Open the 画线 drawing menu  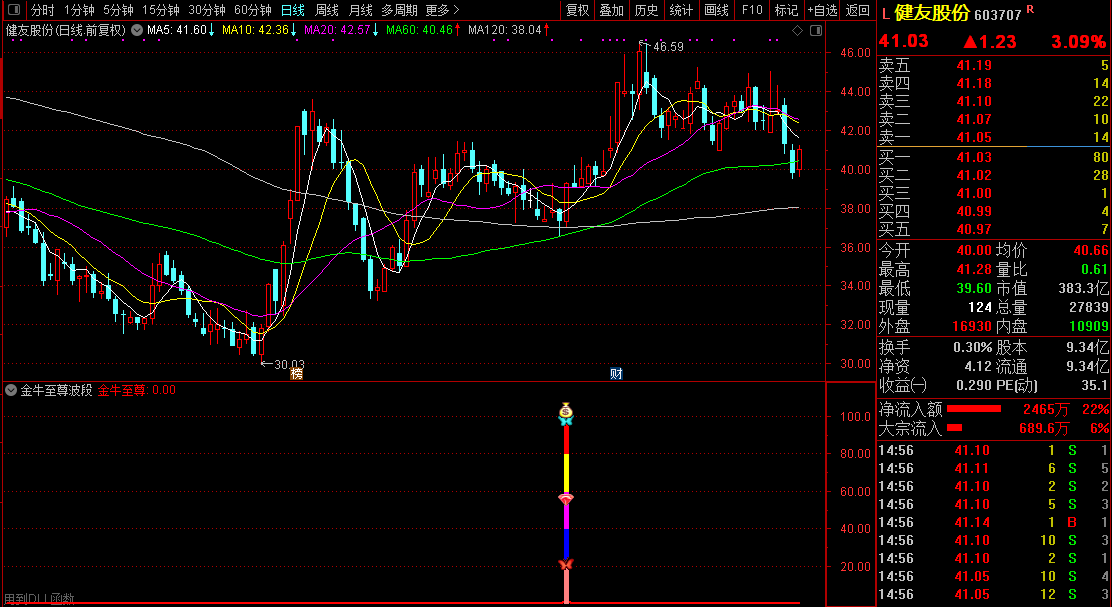pos(716,10)
